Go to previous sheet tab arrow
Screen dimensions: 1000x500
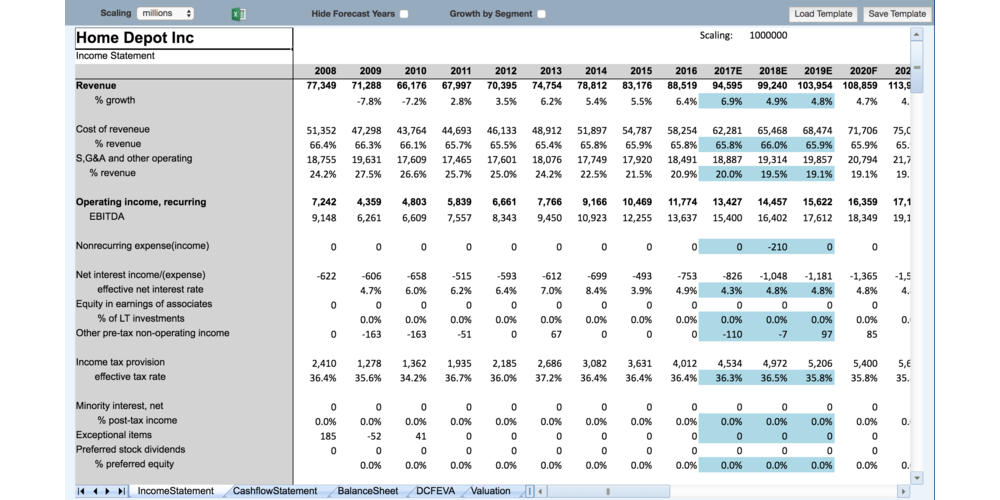(x=94, y=491)
